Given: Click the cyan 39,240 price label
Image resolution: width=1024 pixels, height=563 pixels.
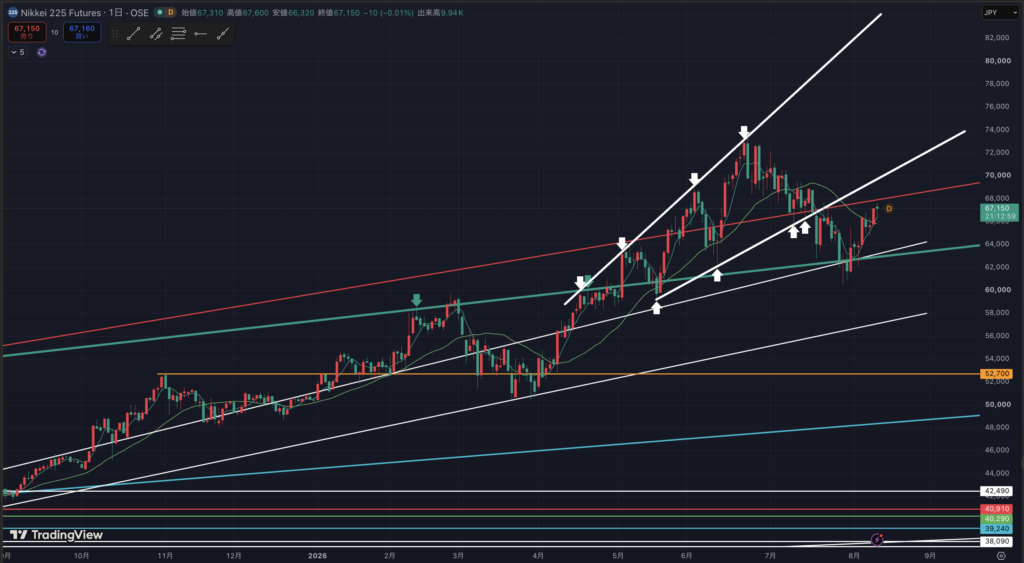Looking at the screenshot, I should tap(997, 528).
